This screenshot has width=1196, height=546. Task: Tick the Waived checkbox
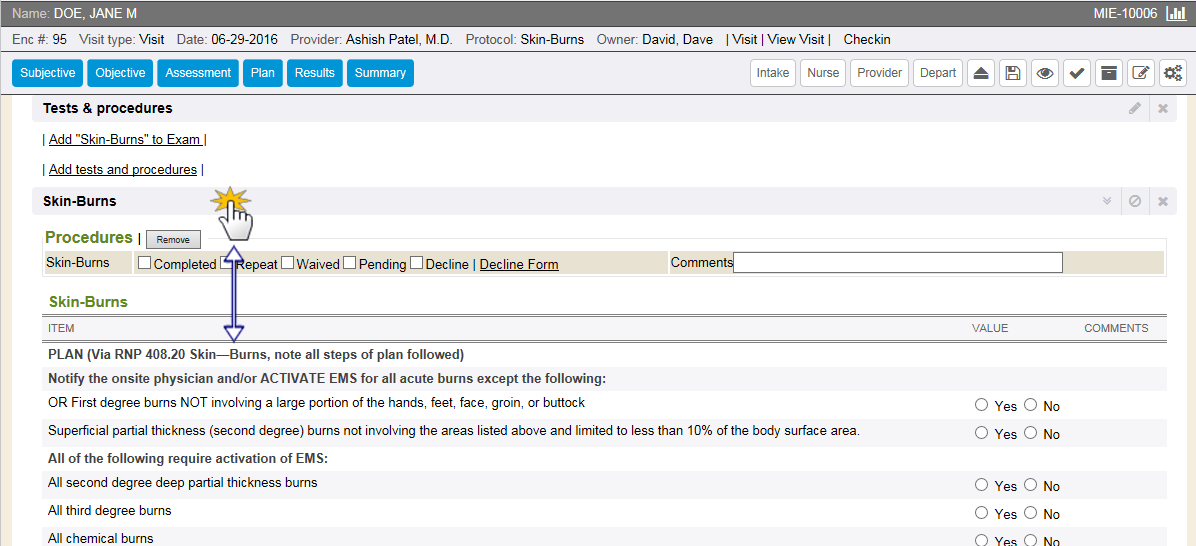point(288,264)
